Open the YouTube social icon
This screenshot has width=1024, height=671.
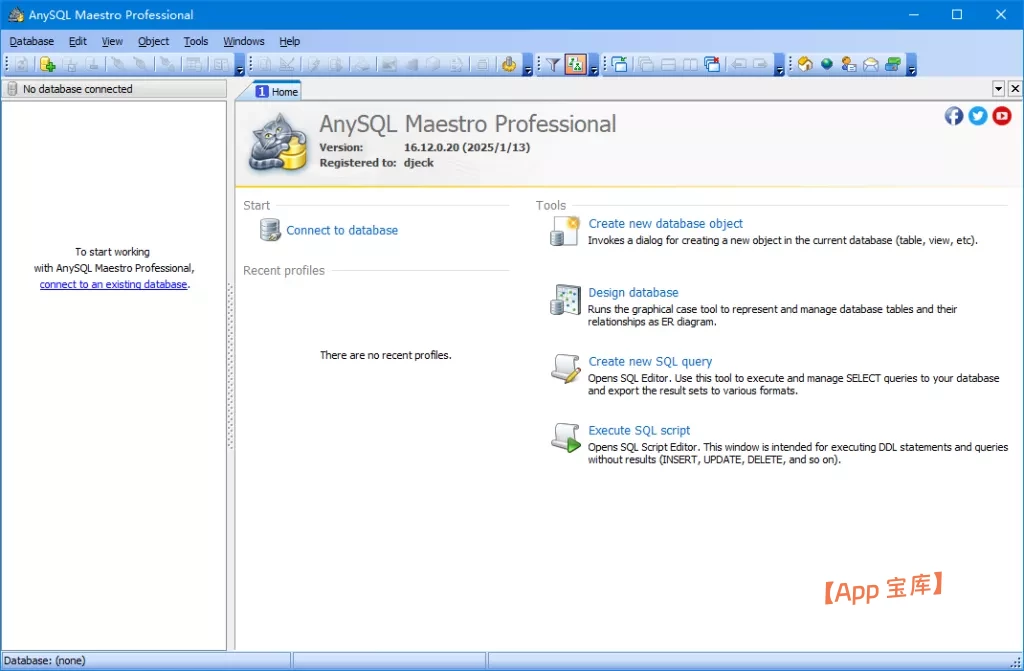1002,116
